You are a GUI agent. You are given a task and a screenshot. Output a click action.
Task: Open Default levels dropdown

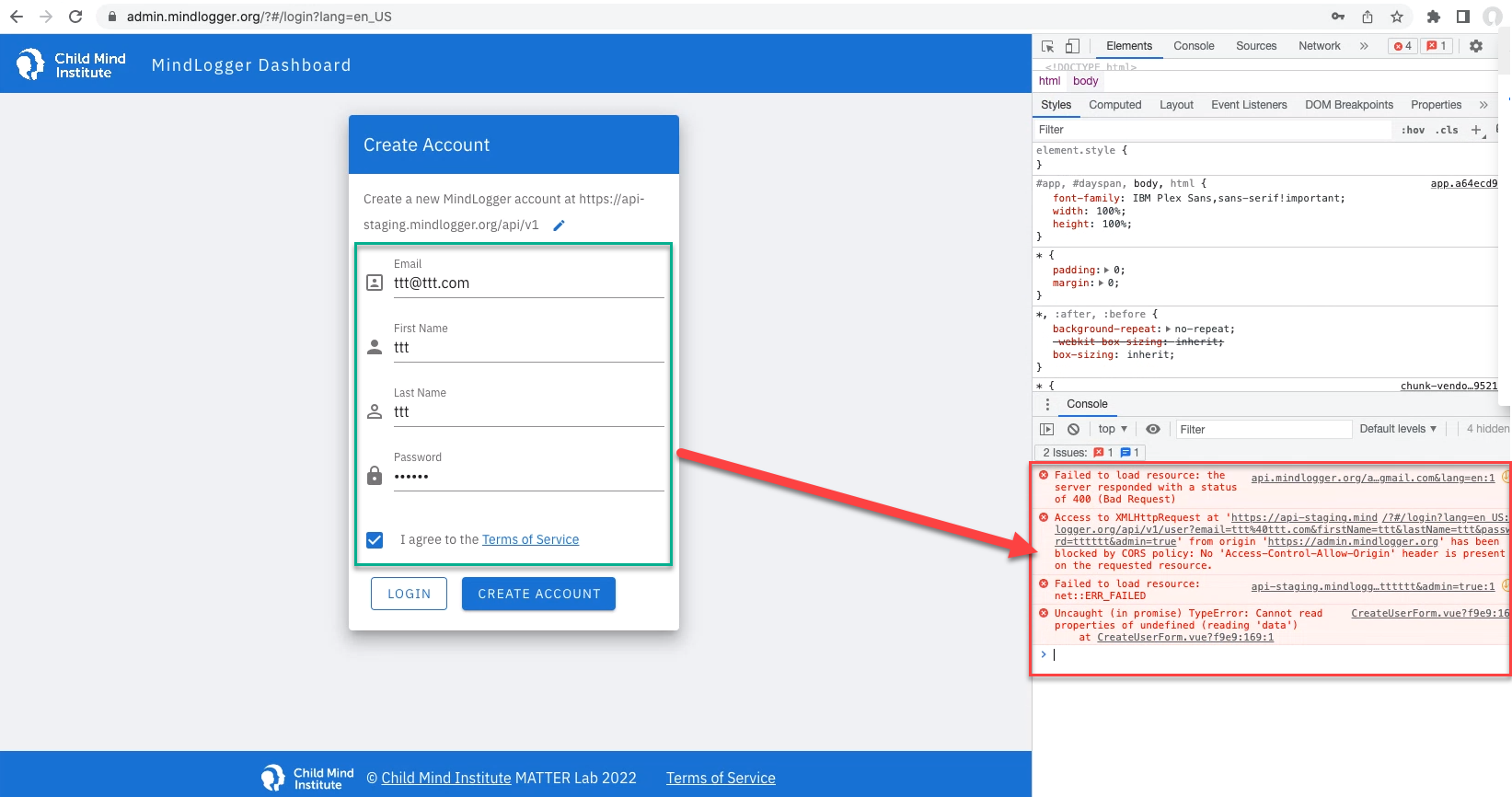(x=1398, y=429)
